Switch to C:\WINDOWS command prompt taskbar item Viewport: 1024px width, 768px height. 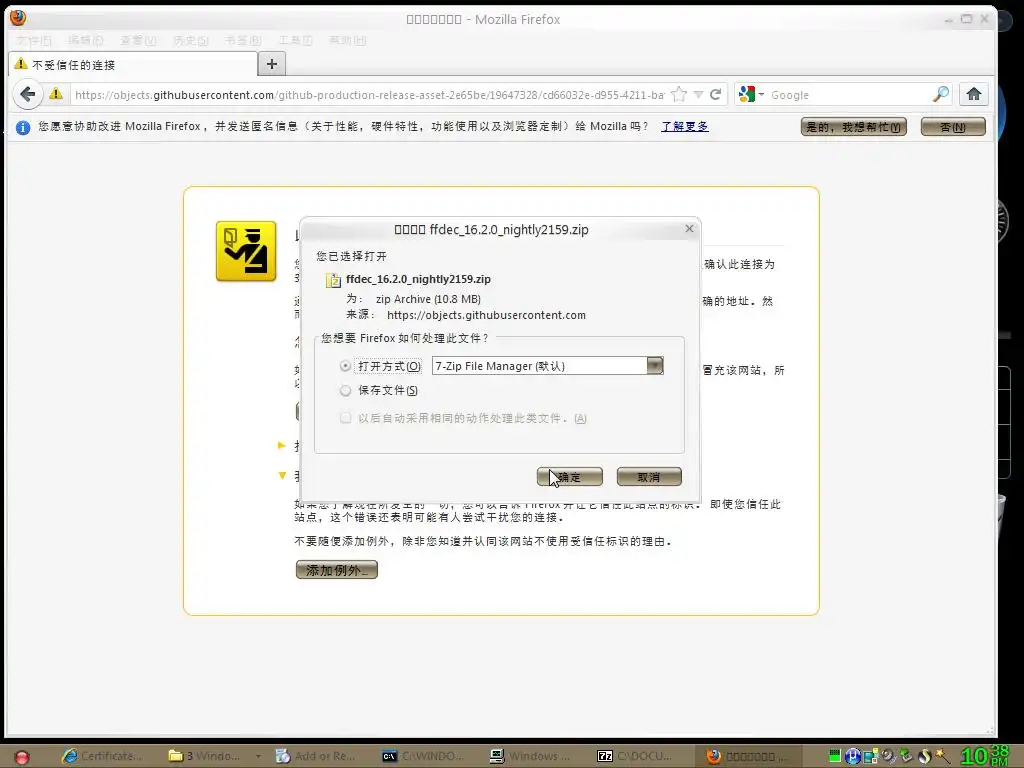tap(423, 756)
